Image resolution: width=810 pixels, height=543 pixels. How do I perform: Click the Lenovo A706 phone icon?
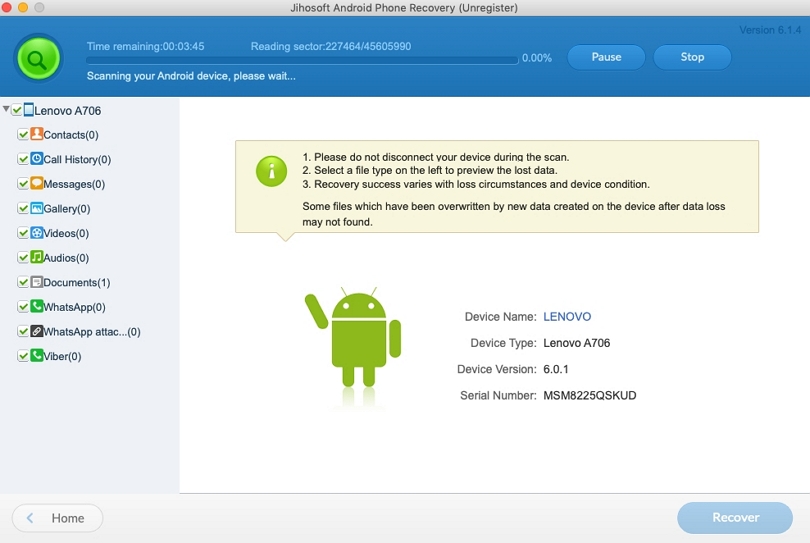point(29,110)
